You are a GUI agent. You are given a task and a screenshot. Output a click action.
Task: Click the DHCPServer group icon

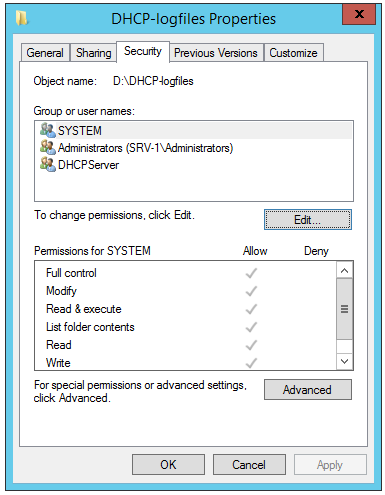tap(48, 165)
